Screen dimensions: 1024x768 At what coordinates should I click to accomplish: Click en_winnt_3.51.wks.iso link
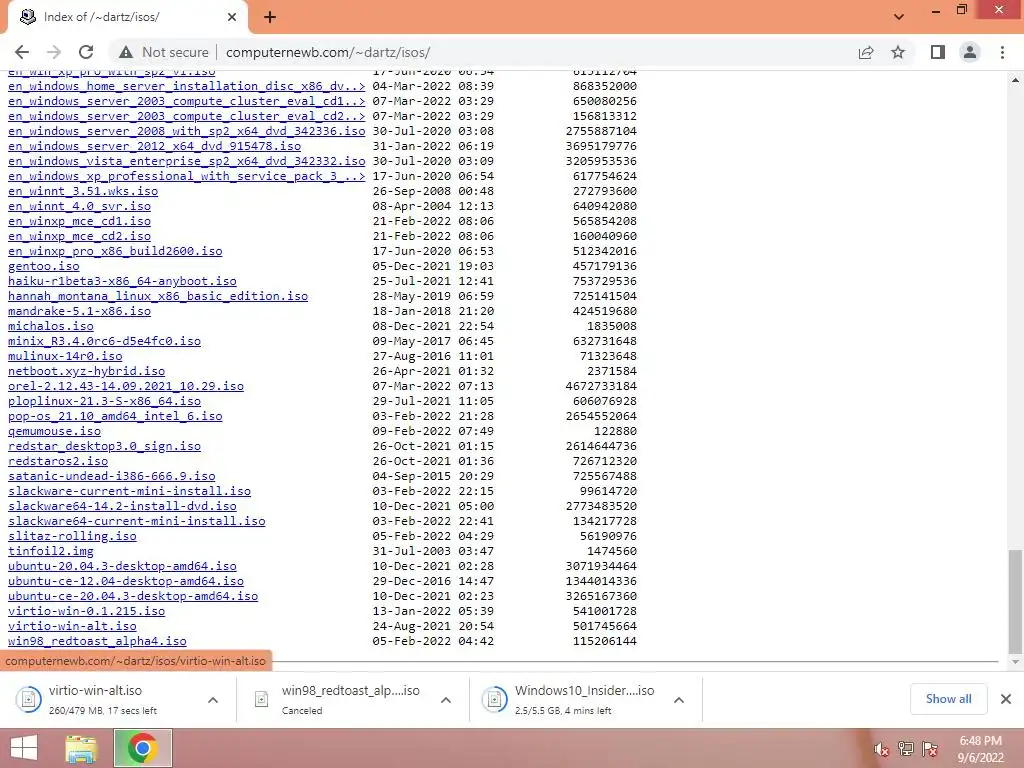[83, 191]
